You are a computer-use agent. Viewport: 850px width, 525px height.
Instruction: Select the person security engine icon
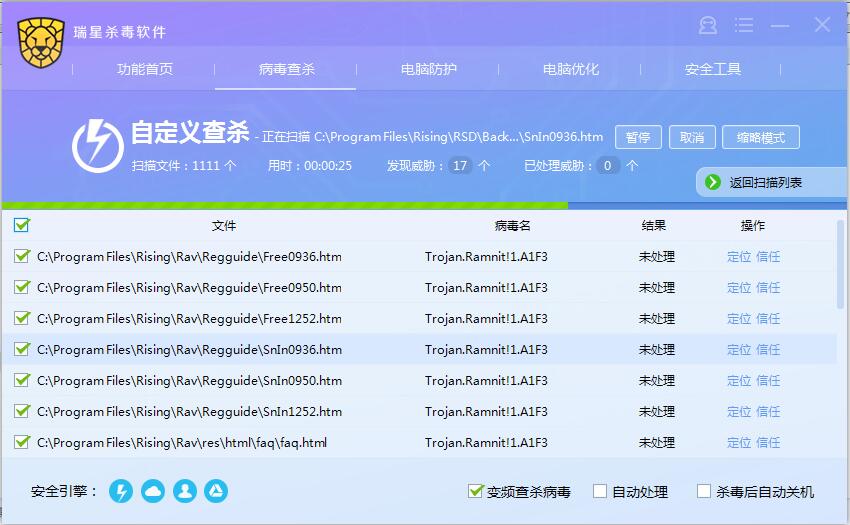[x=185, y=491]
